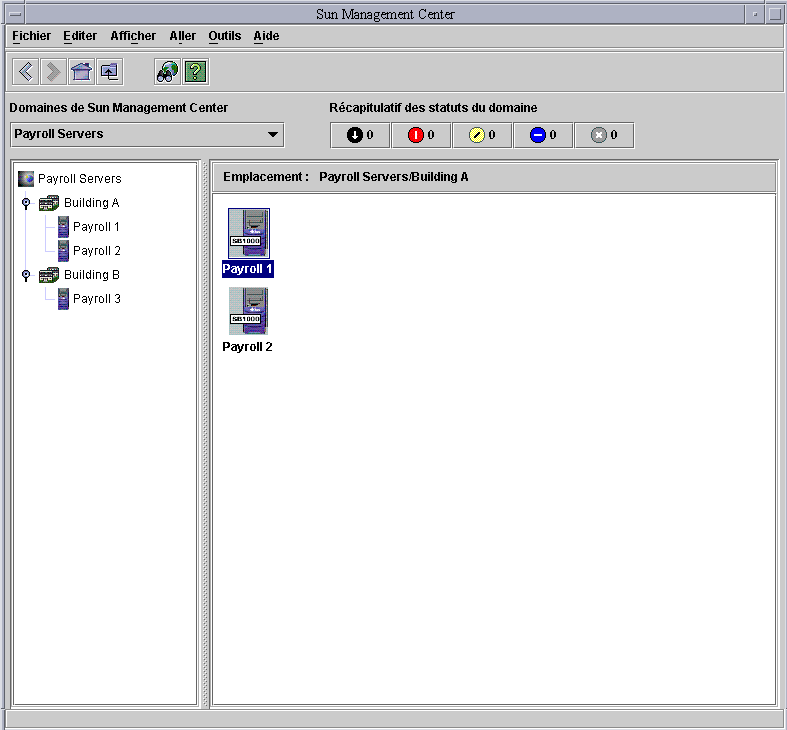This screenshot has height=730, width=787.
Task: Click the Forward arrow toolbar icon
Action: point(53,72)
